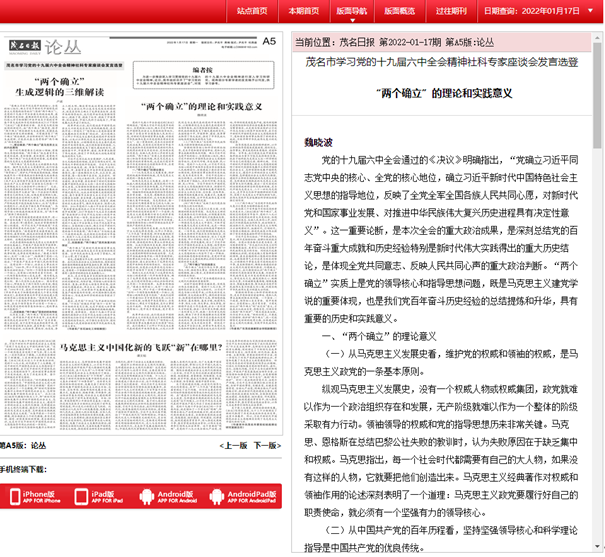Viewport: 605px width, 557px height.
Task: Click the scrollbar down arrow
Action: tap(597, 546)
